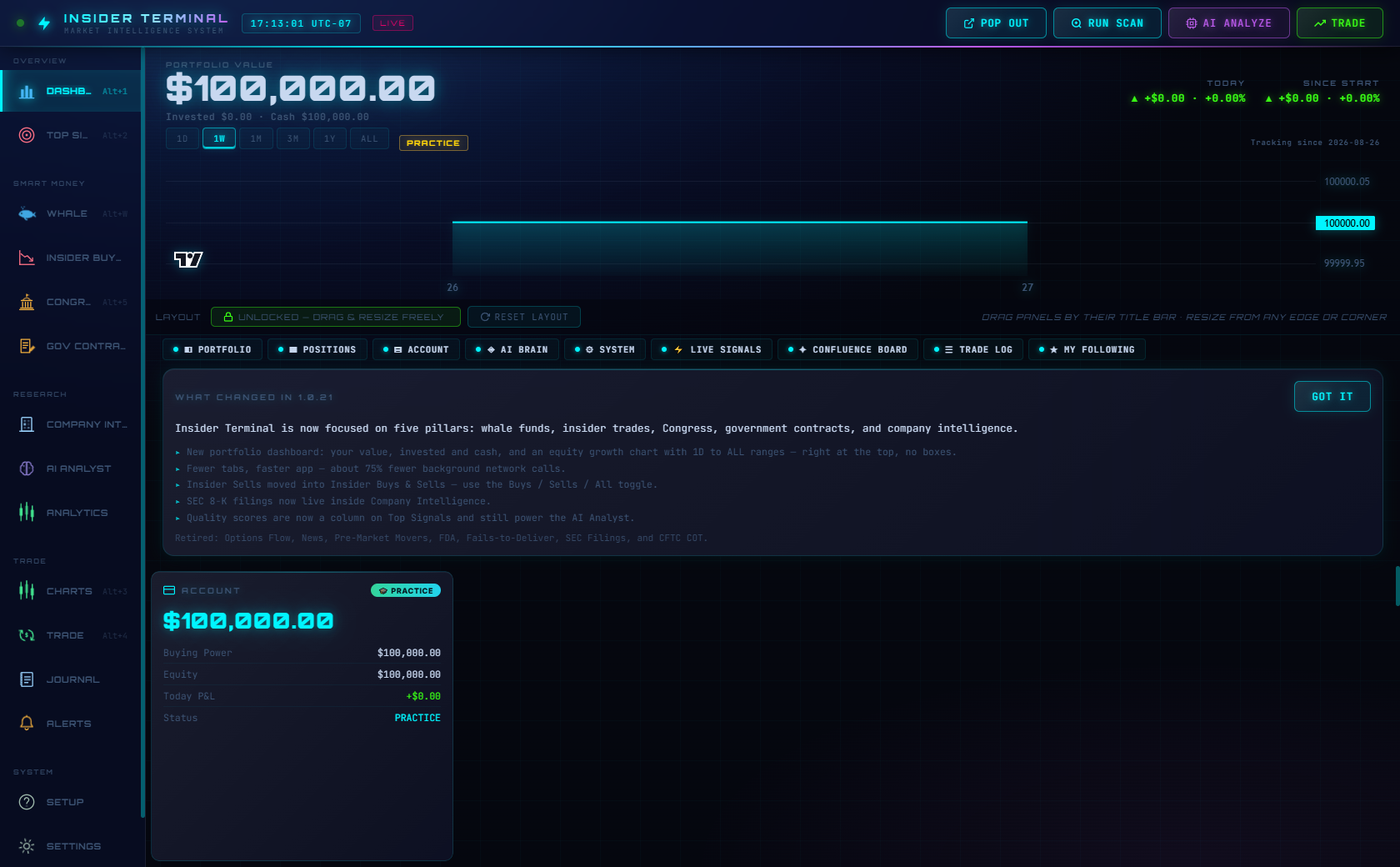Open the Alerts bell icon
Screen dimensions: 1400x867
(27, 724)
